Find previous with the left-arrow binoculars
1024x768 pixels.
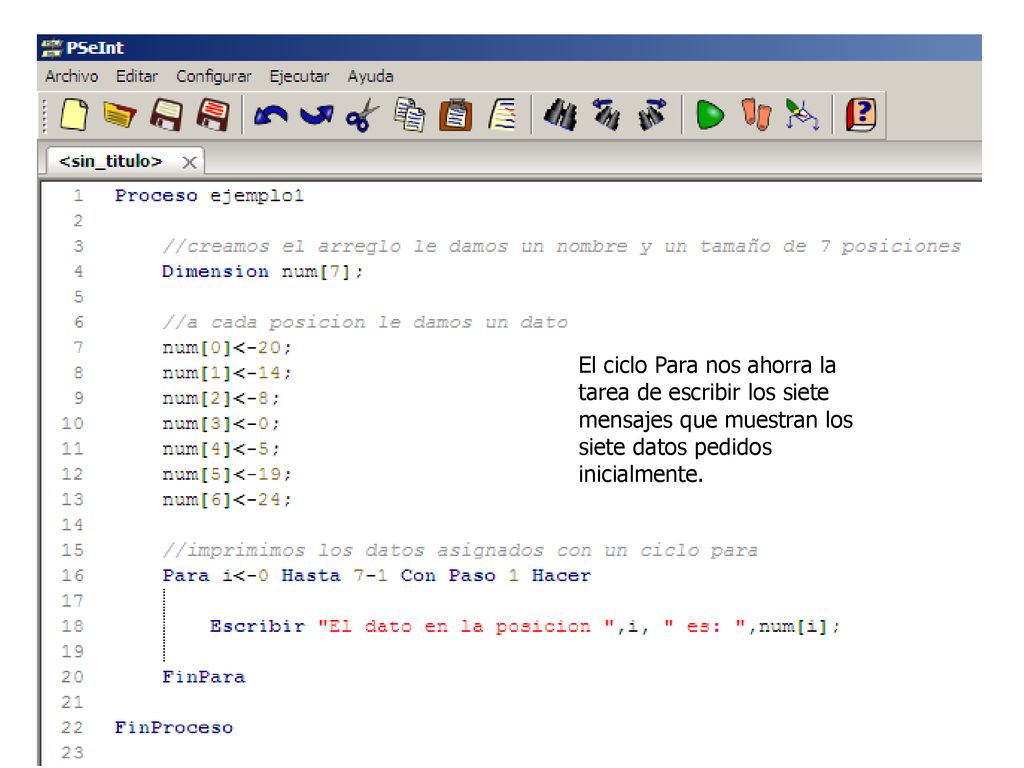[607, 115]
